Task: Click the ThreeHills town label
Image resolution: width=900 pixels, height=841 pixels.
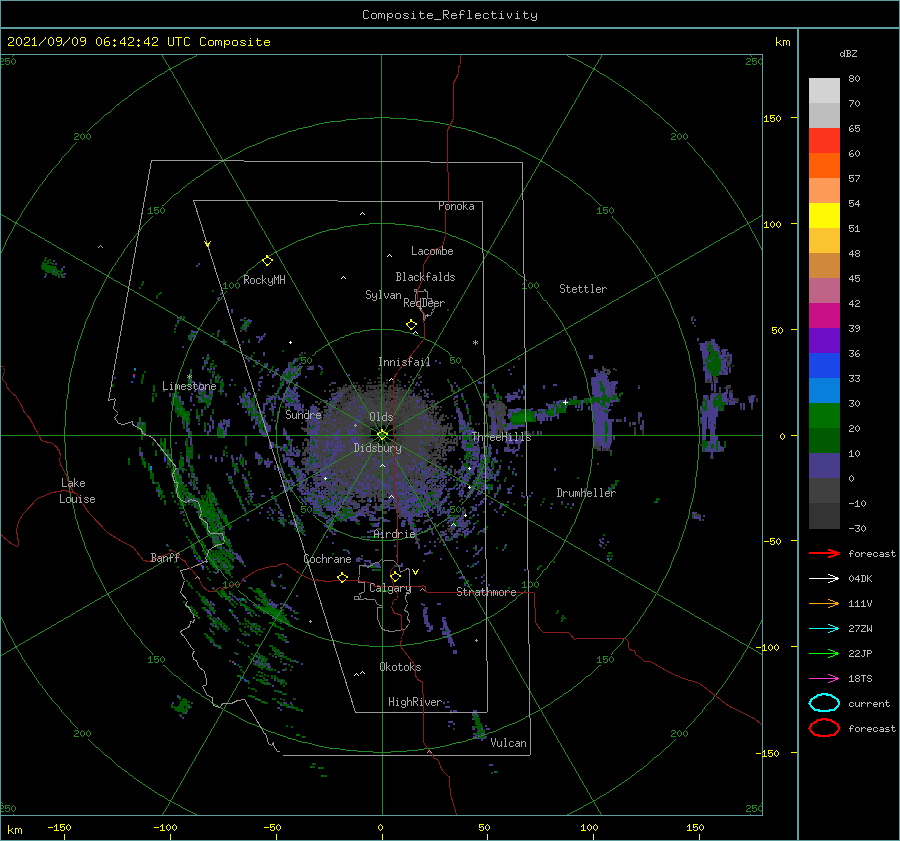Action: (502, 437)
